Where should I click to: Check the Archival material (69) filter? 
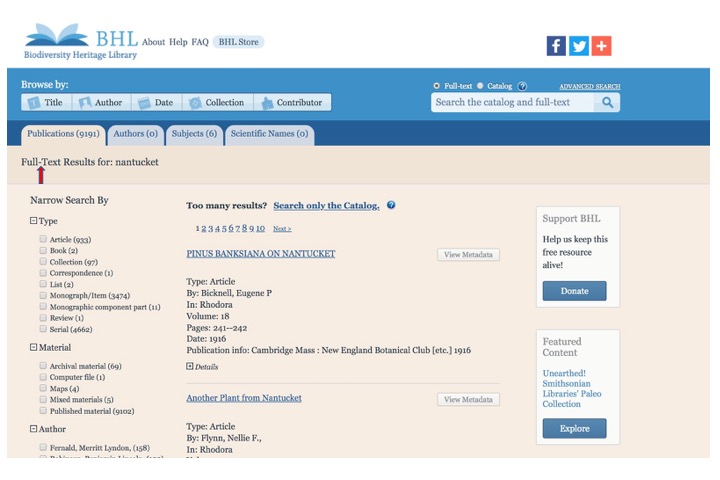pos(43,366)
